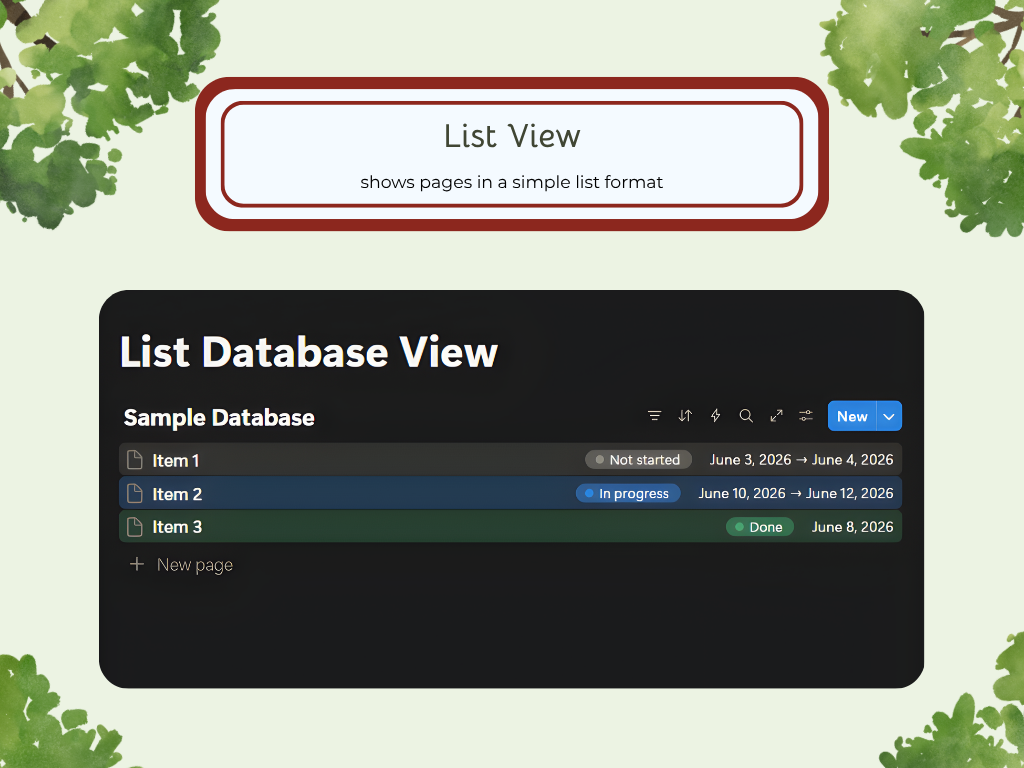Open the filter options for Sample Database

coord(655,415)
